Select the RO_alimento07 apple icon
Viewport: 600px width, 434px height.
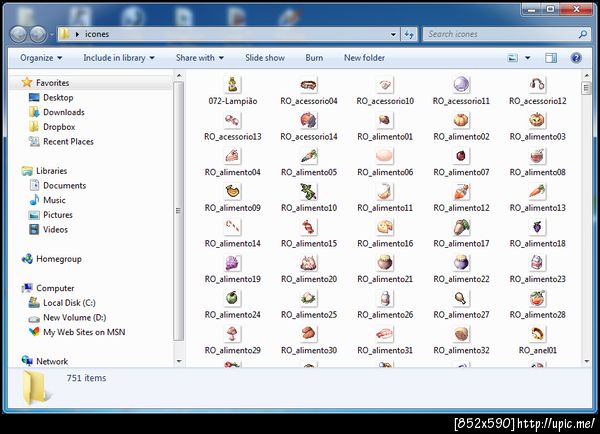tap(461, 156)
